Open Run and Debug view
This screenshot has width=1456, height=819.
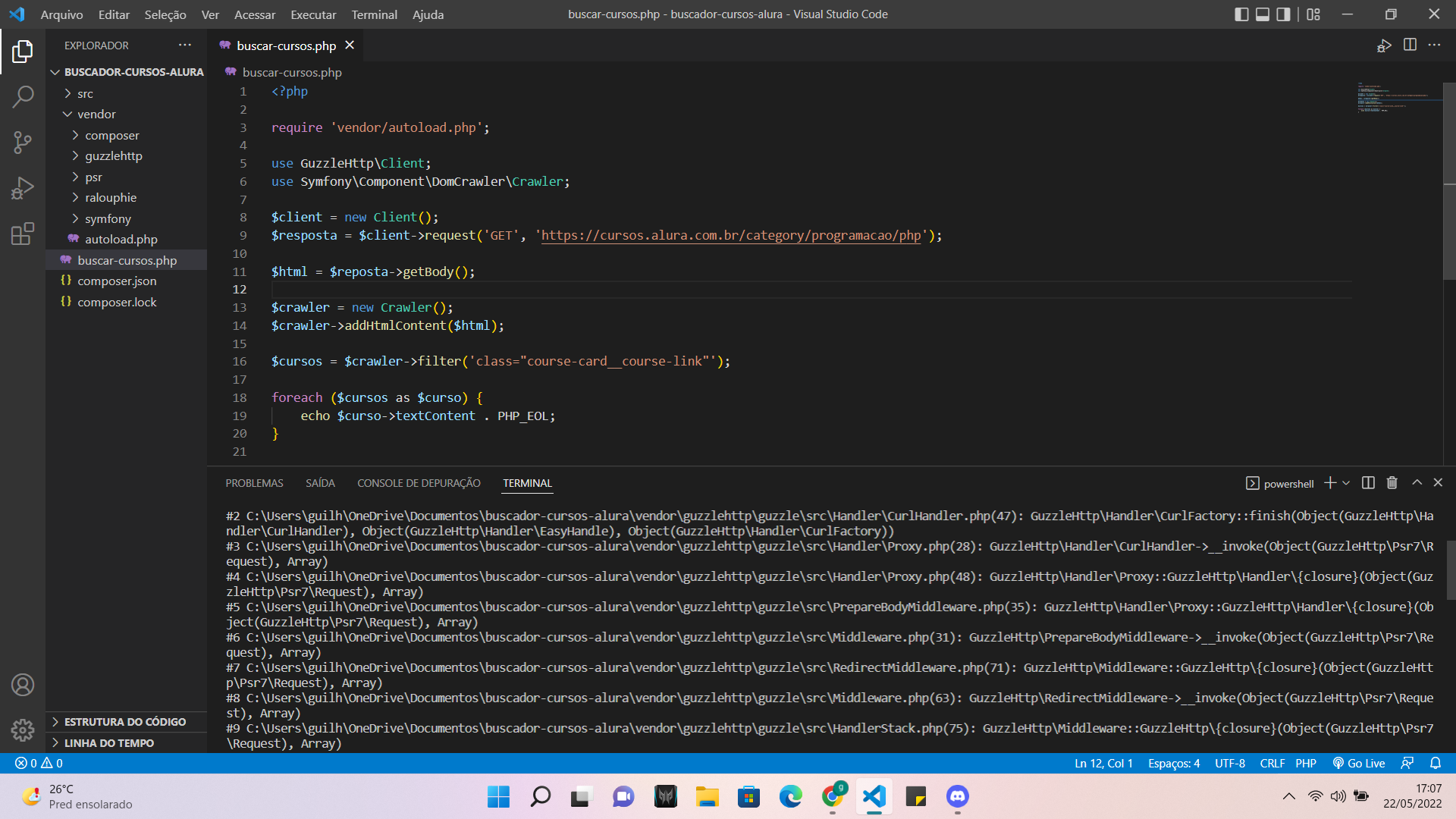(x=23, y=187)
